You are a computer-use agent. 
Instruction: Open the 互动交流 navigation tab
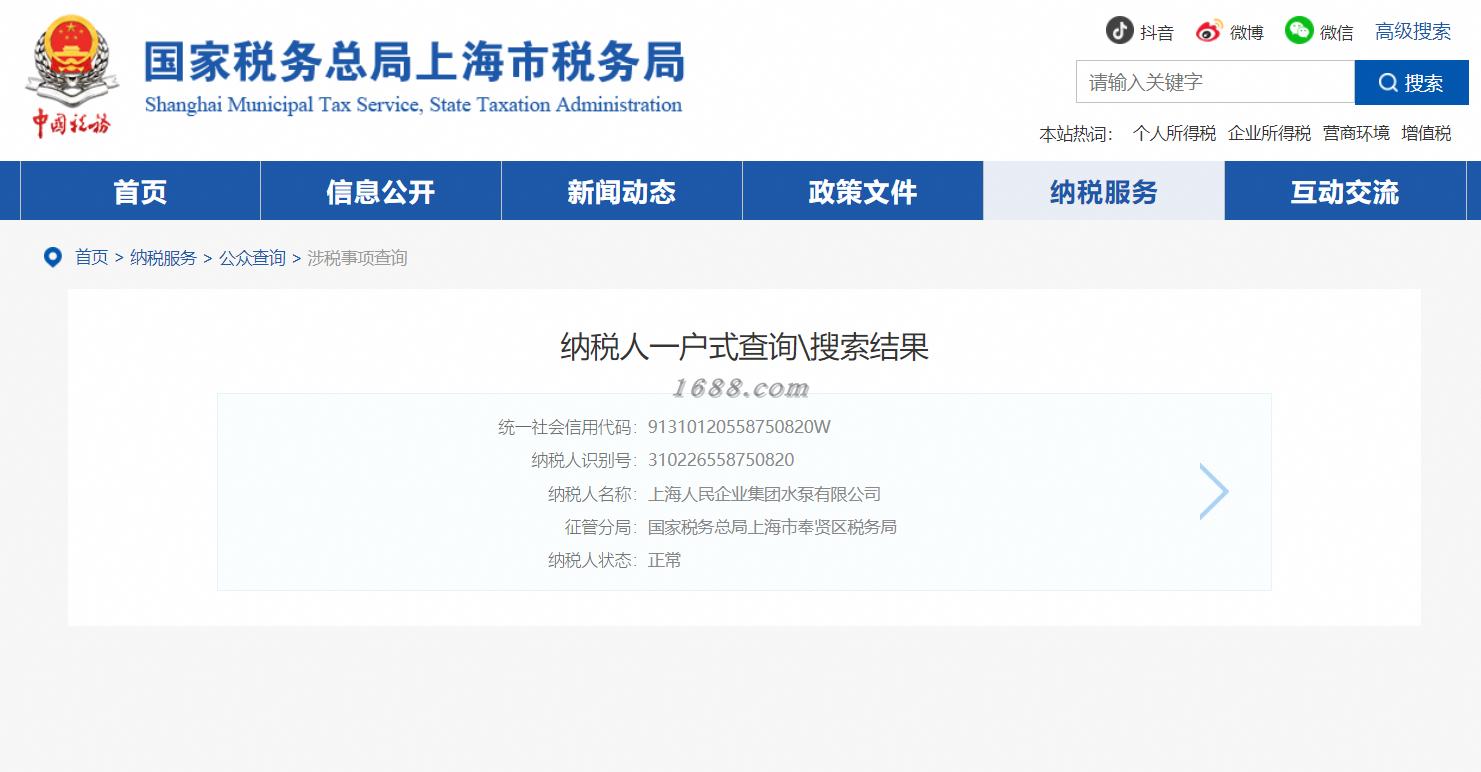point(1345,191)
